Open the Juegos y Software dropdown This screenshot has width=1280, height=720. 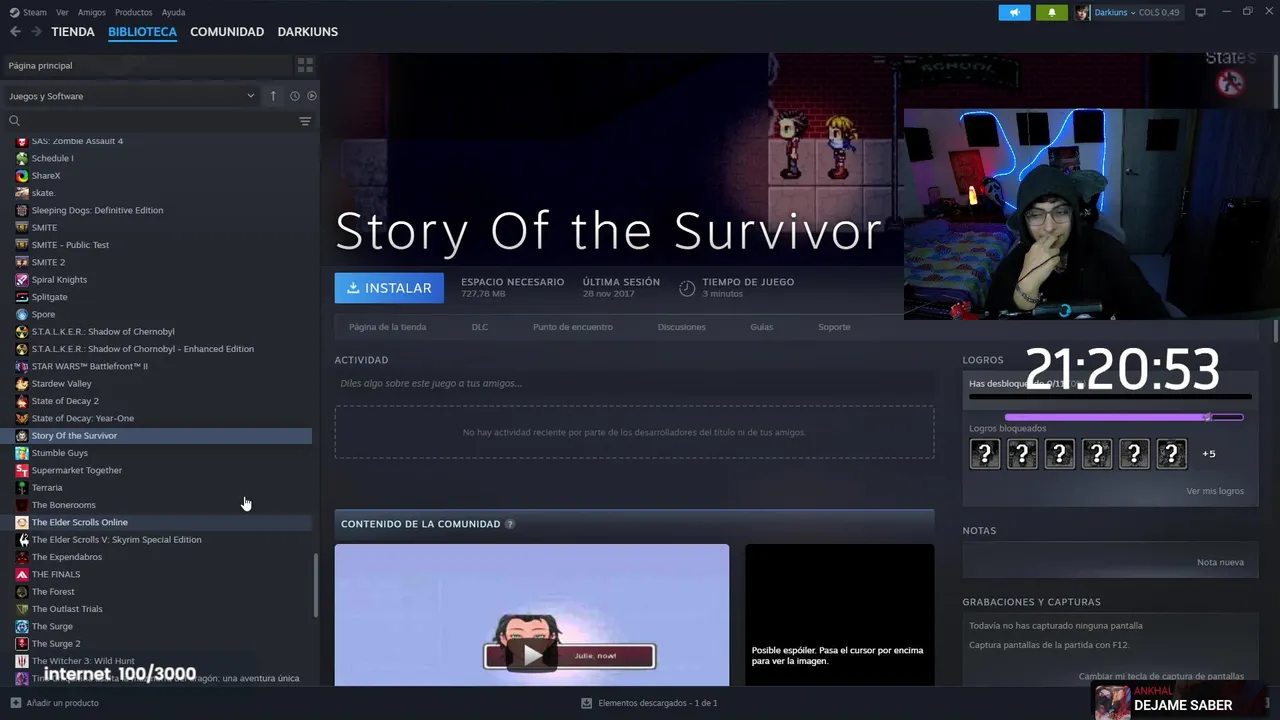coord(132,96)
